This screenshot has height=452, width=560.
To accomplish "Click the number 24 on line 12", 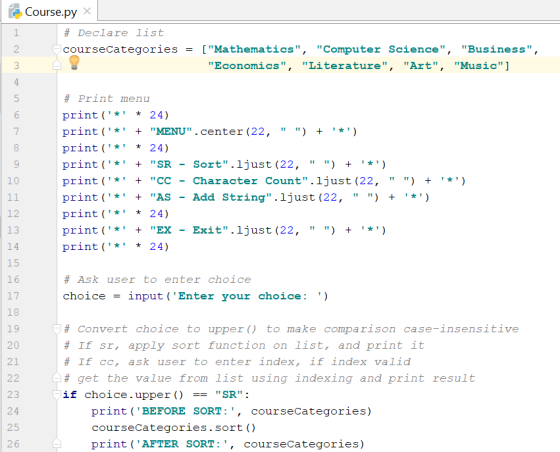I will 156,214.
